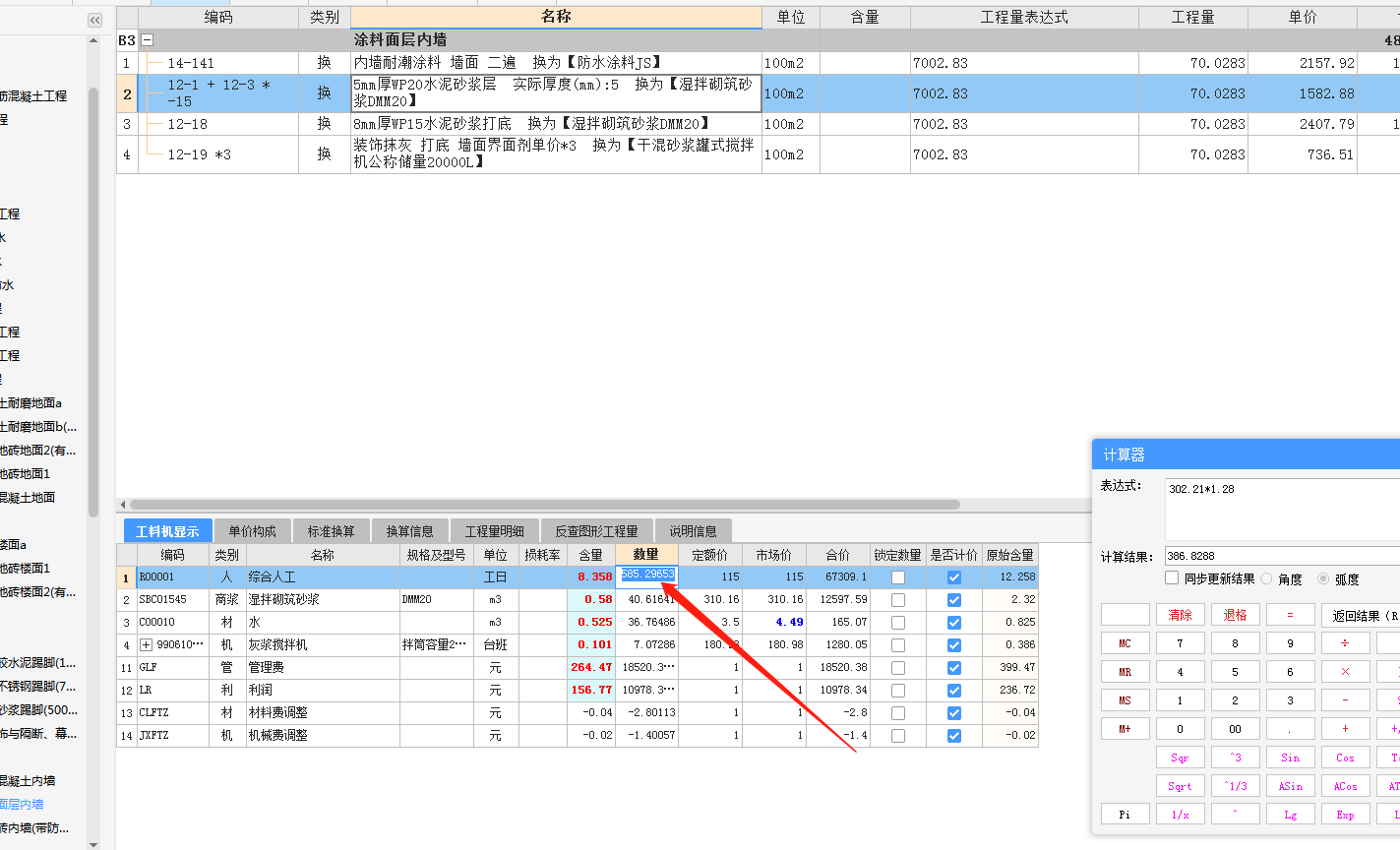Click the MC memory clear key

point(1126,643)
